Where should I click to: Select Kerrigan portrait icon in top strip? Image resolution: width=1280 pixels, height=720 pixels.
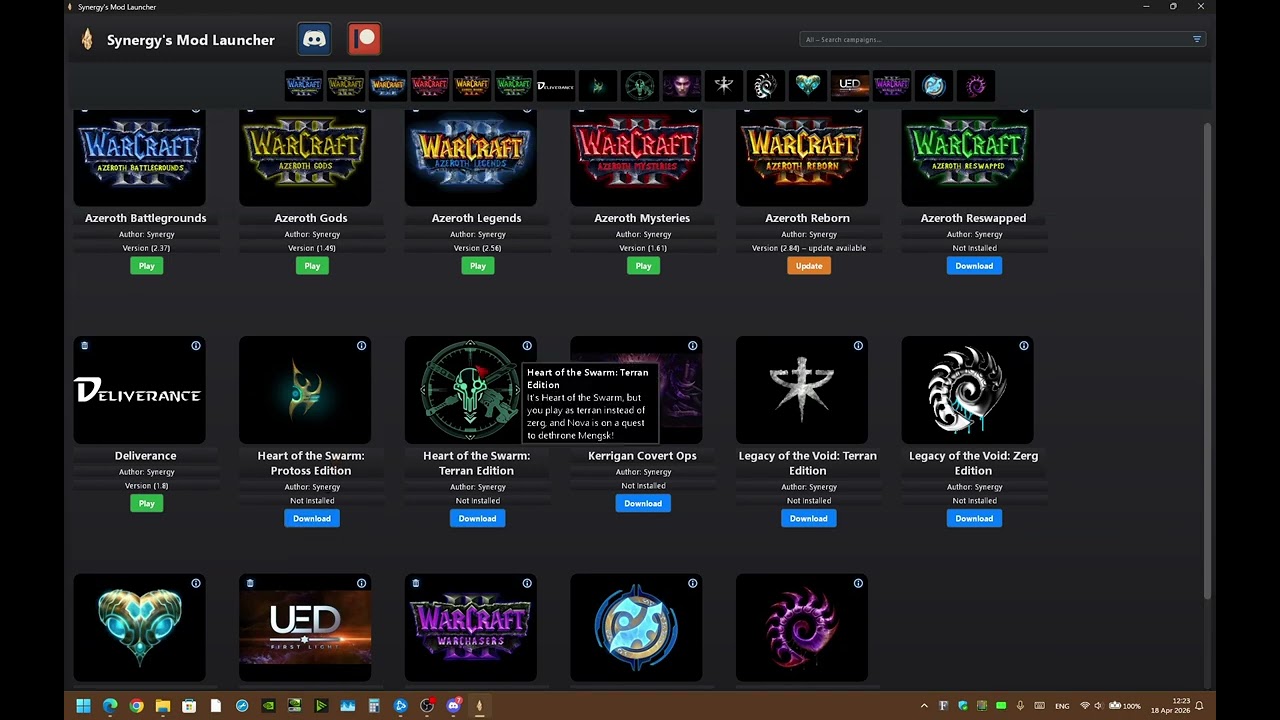pos(681,85)
